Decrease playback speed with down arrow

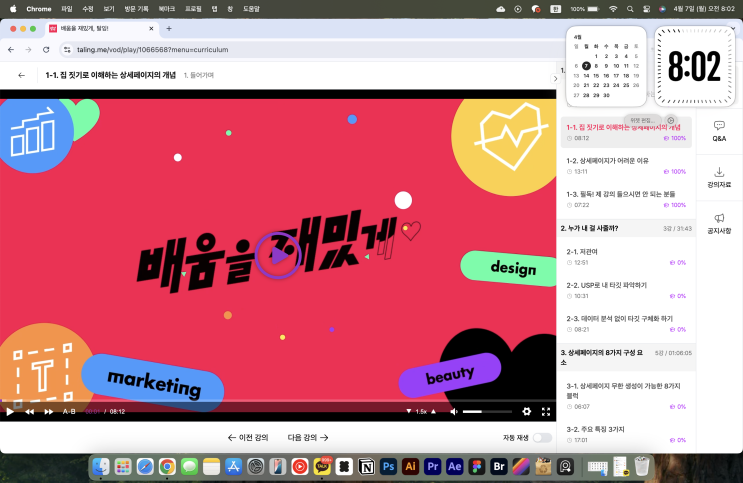pos(408,411)
